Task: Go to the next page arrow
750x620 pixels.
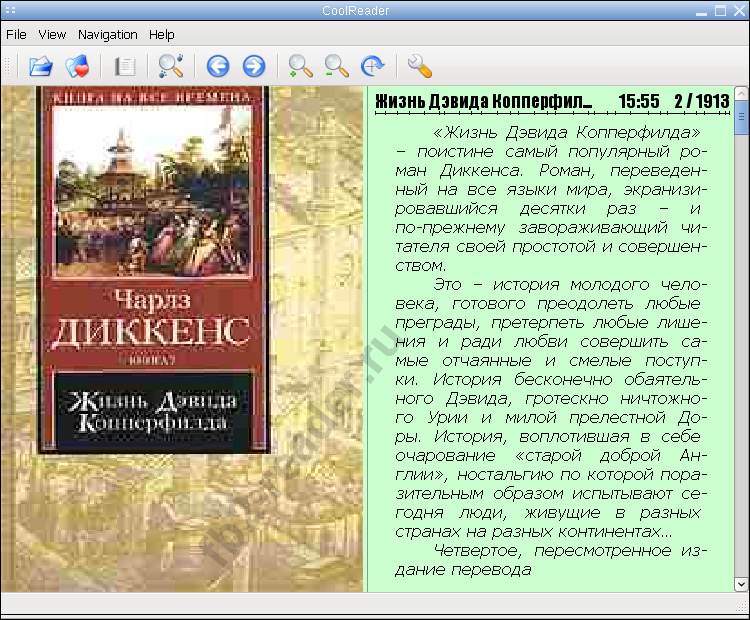Action: click(x=254, y=66)
